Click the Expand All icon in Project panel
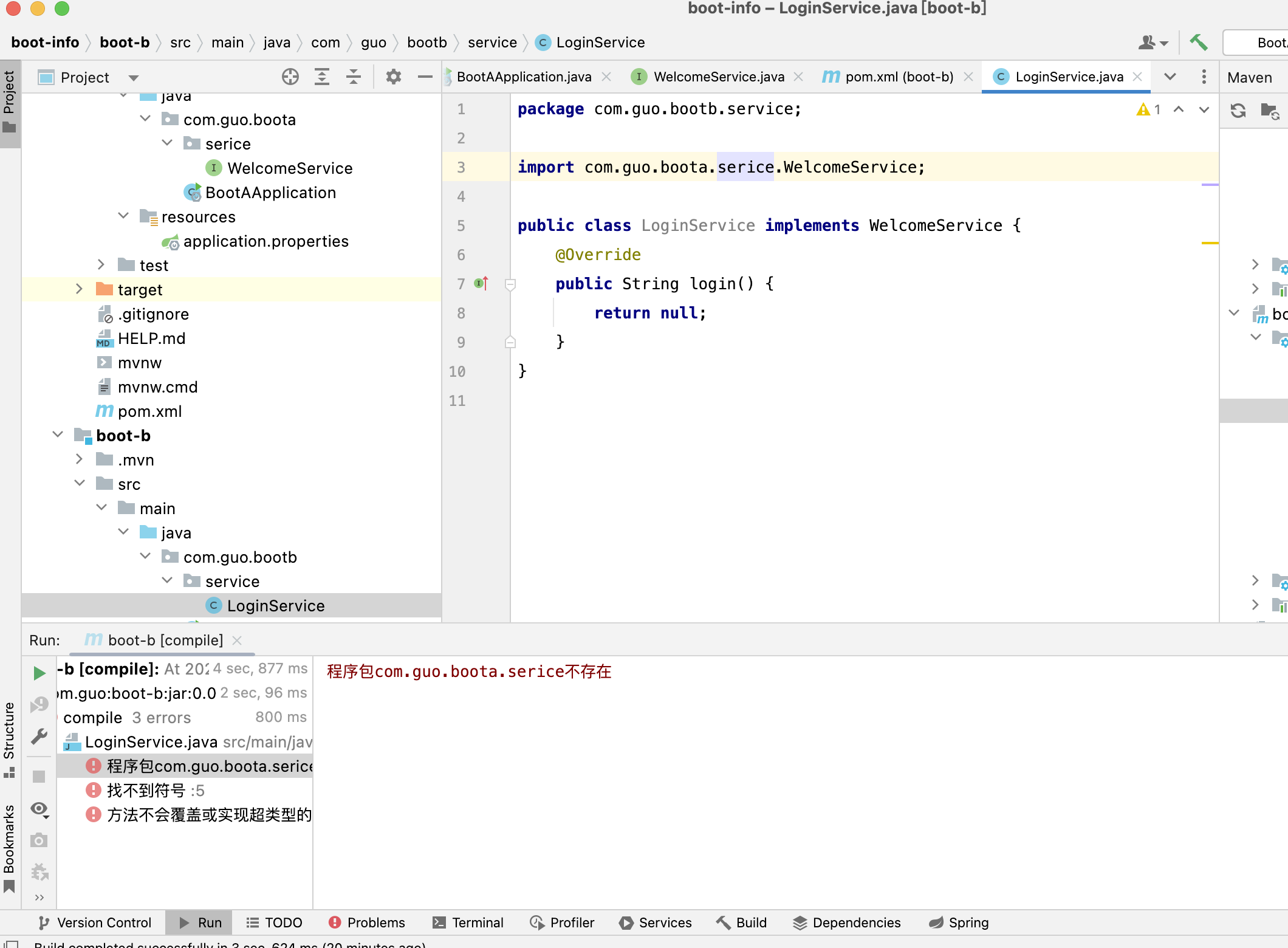Viewport: 1288px width, 948px height. 322,77
